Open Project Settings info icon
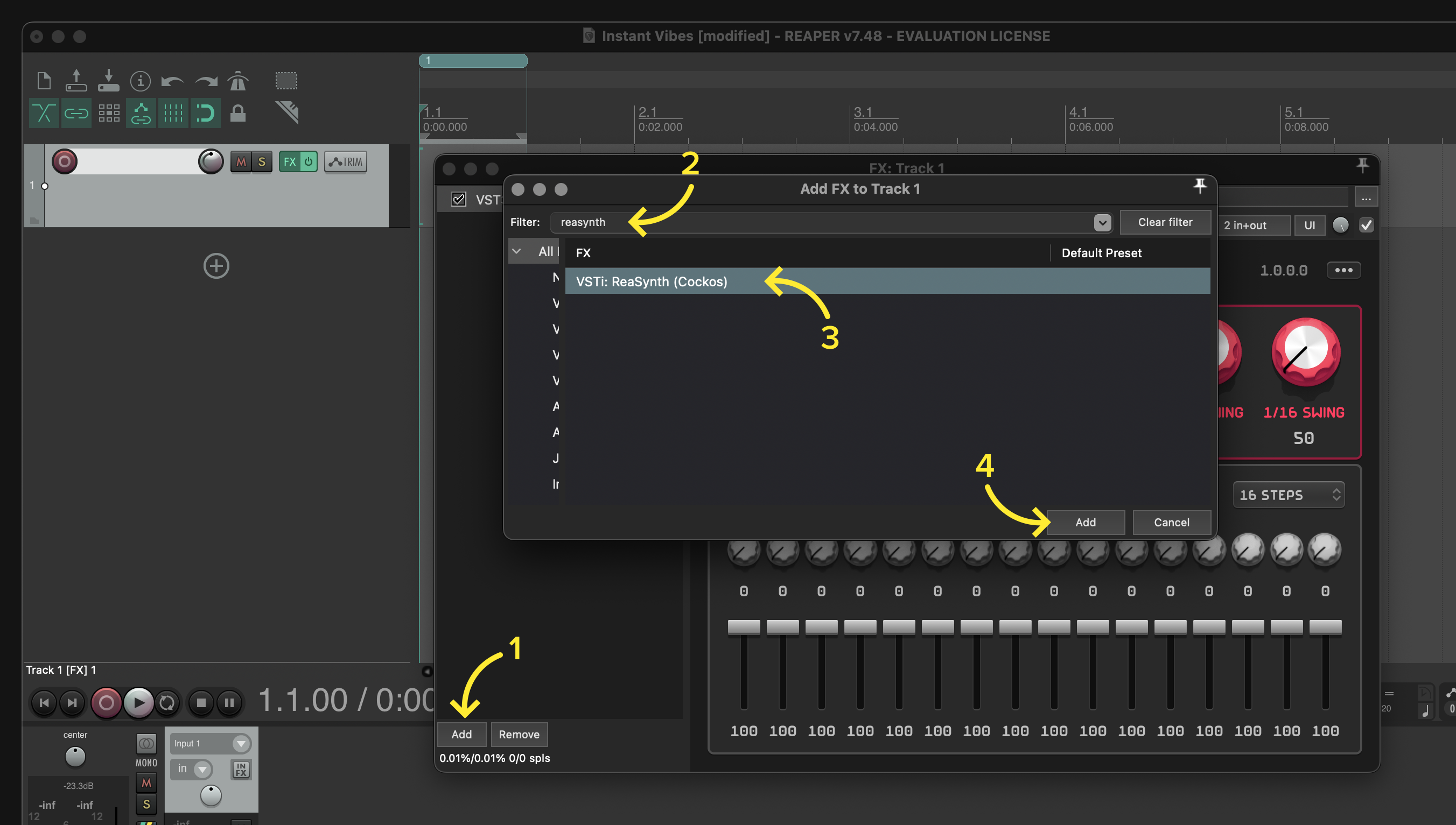The image size is (1456, 825). pyautogui.click(x=140, y=81)
